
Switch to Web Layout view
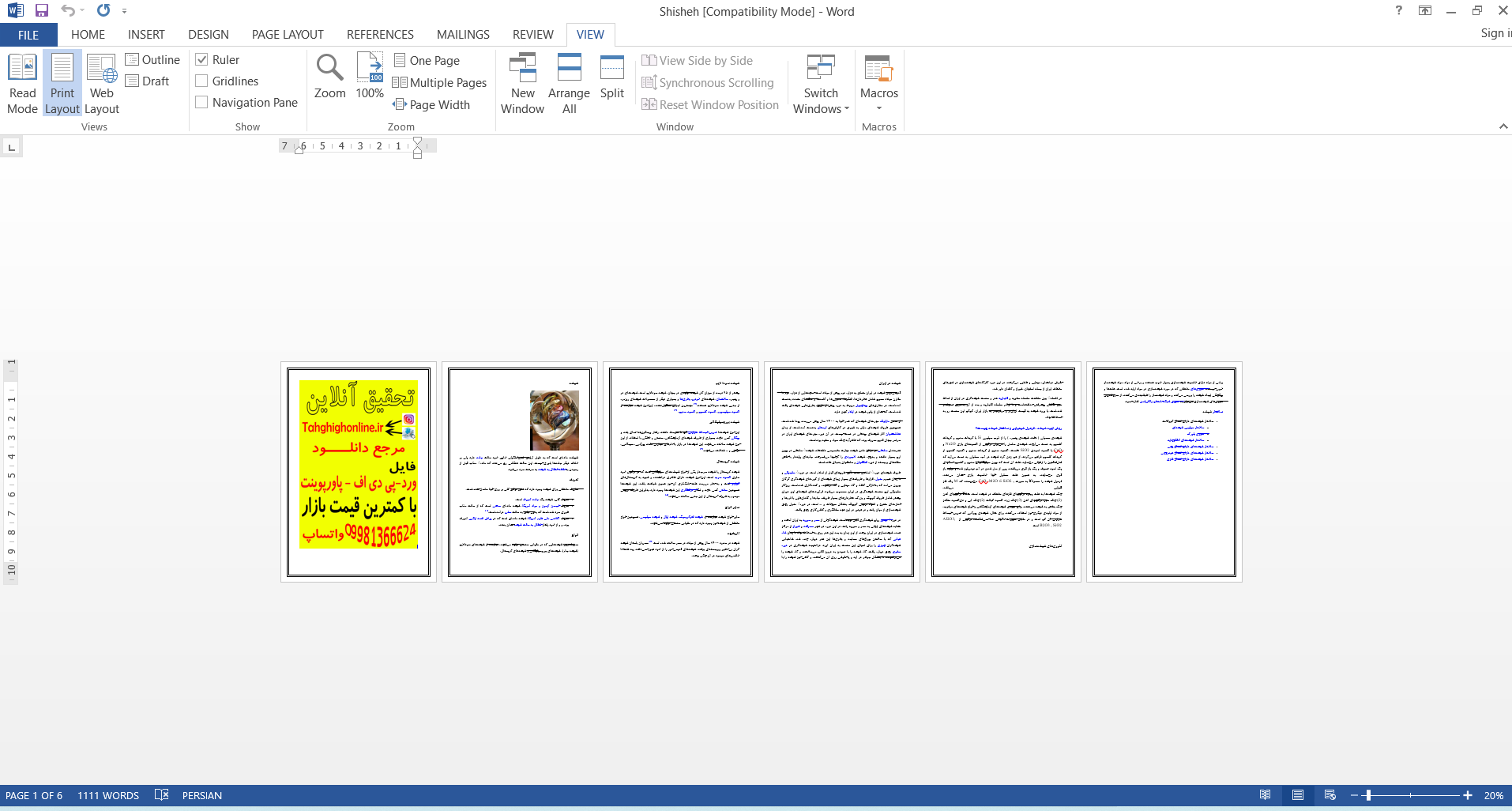(102, 84)
